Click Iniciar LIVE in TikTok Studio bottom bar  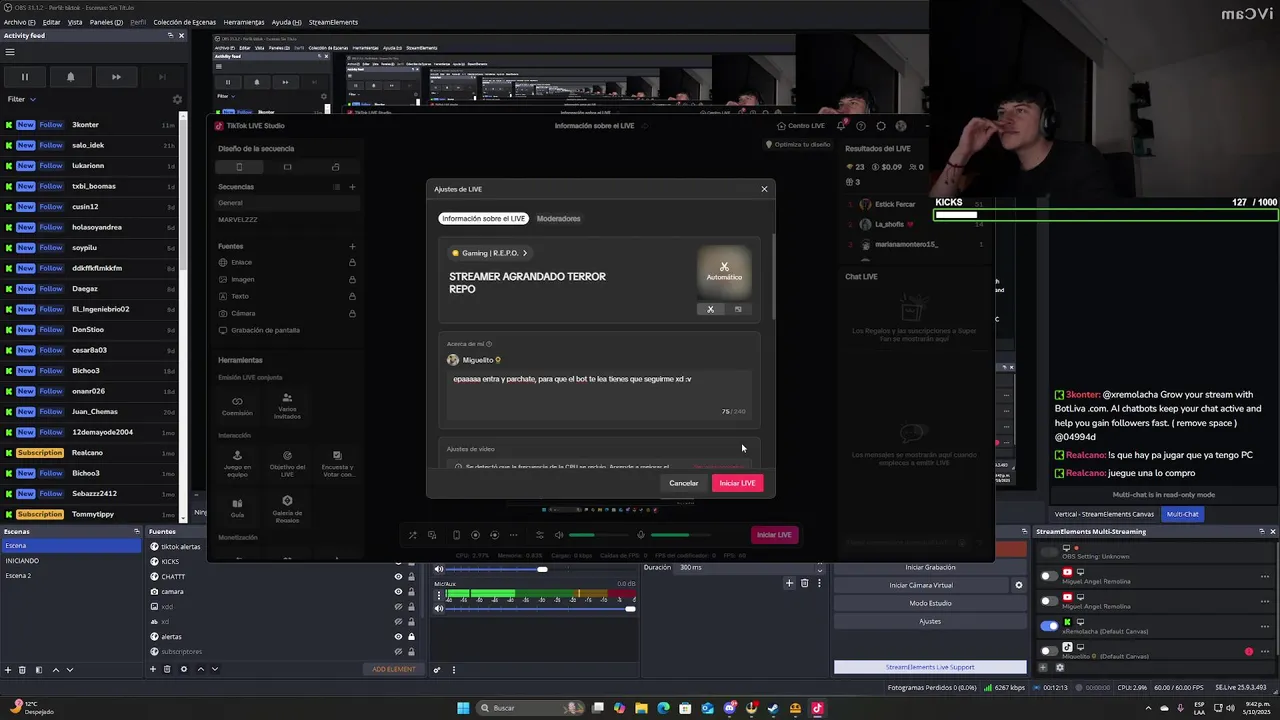coord(774,535)
